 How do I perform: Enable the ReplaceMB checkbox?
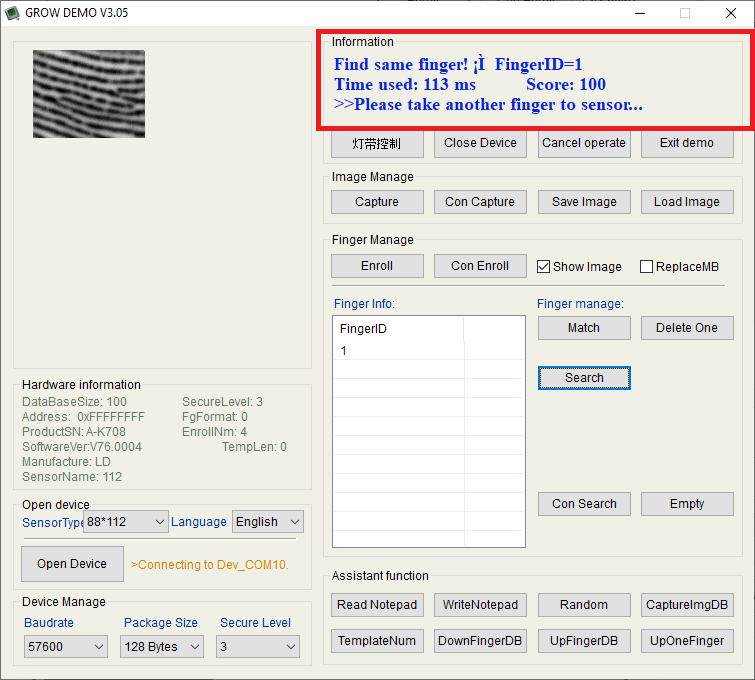646,267
